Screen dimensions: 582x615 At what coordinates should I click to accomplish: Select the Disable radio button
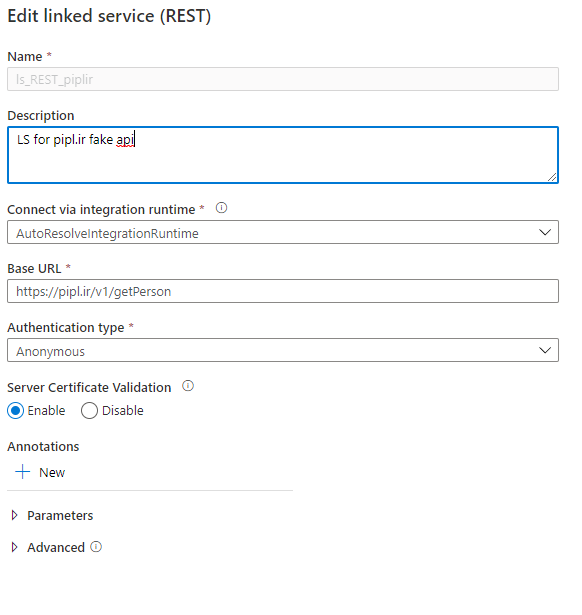click(89, 411)
